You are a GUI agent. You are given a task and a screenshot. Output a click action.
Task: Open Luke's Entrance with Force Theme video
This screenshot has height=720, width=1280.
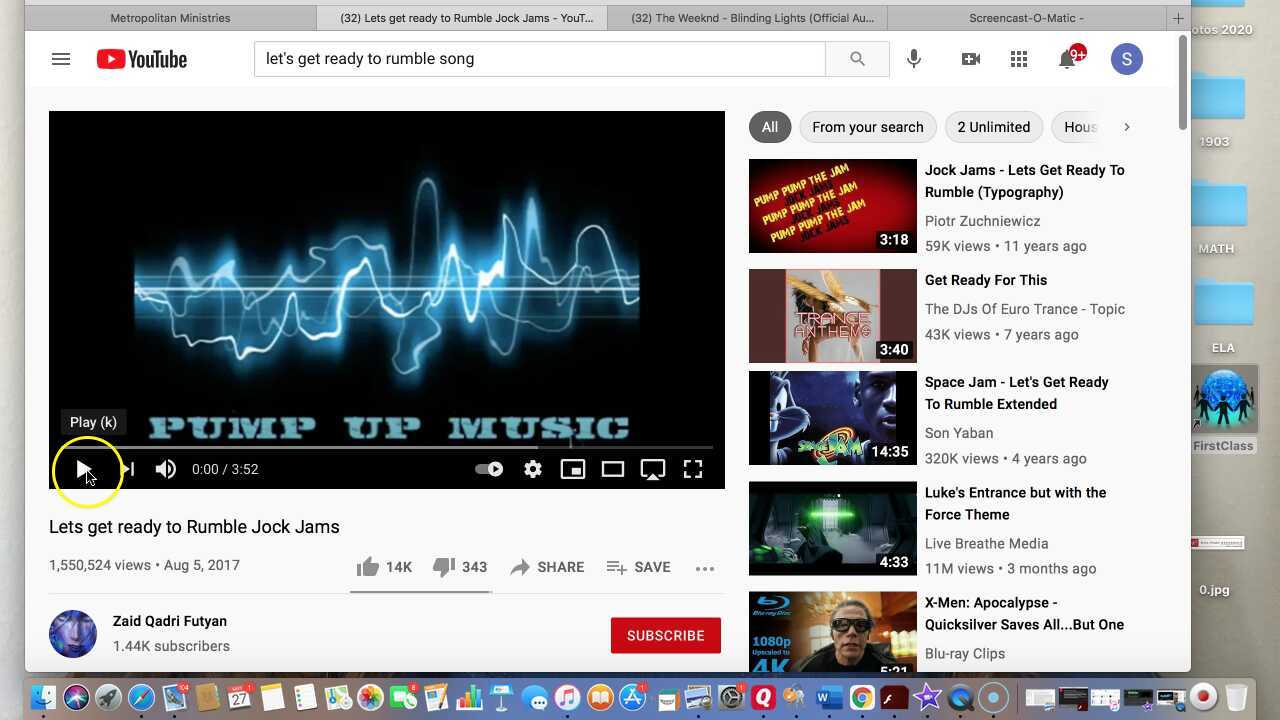click(1016, 504)
